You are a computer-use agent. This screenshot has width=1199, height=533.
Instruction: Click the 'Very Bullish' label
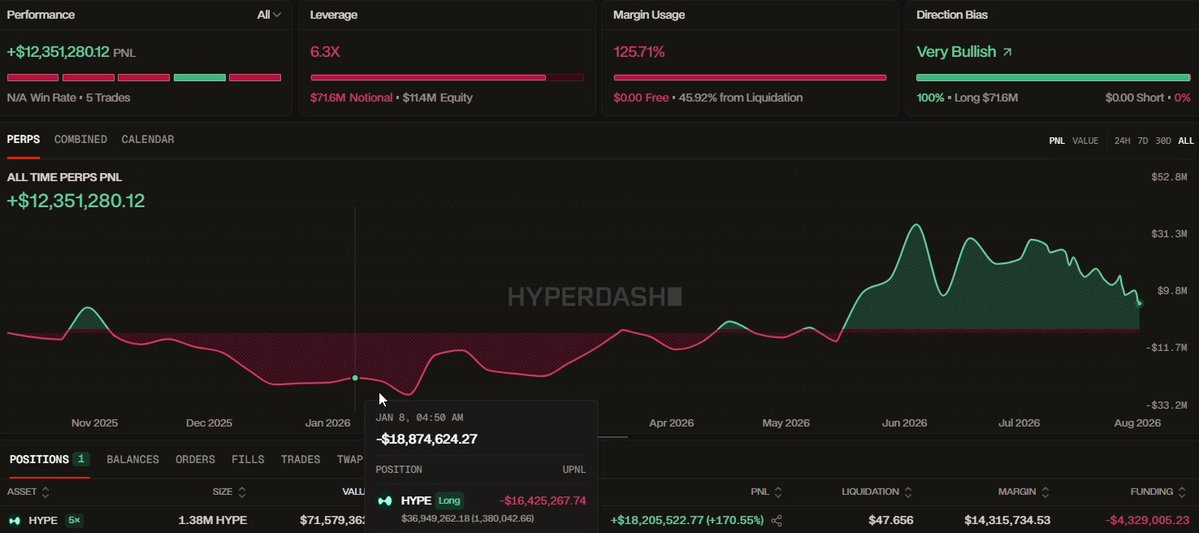click(x=957, y=52)
